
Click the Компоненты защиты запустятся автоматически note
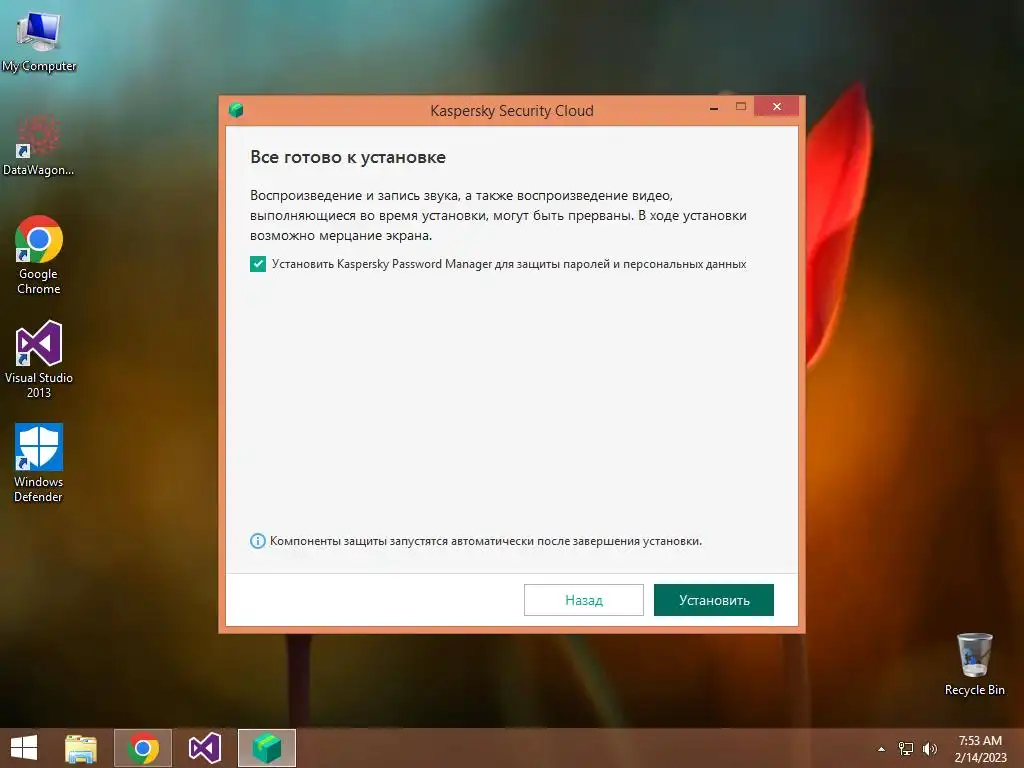click(486, 541)
